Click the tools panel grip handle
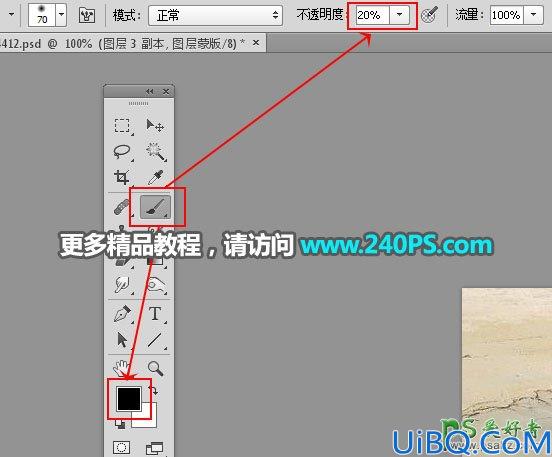This screenshot has width=552, height=457. pyautogui.click(x=138, y=104)
